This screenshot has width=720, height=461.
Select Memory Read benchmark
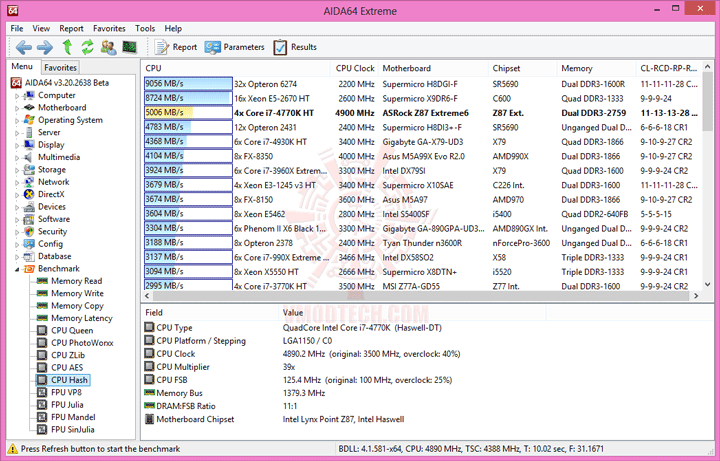point(76,281)
